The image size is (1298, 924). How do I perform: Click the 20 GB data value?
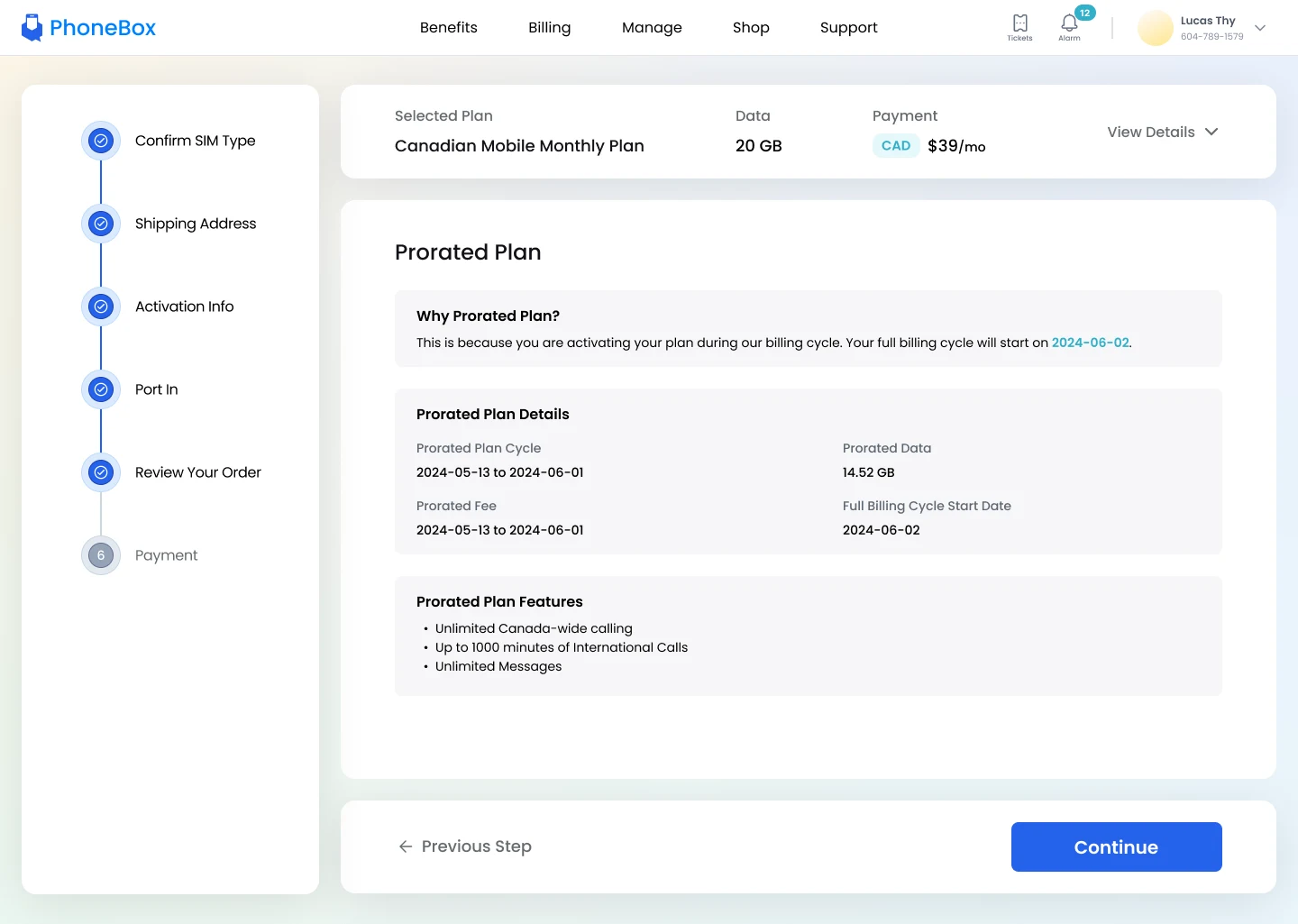click(759, 146)
